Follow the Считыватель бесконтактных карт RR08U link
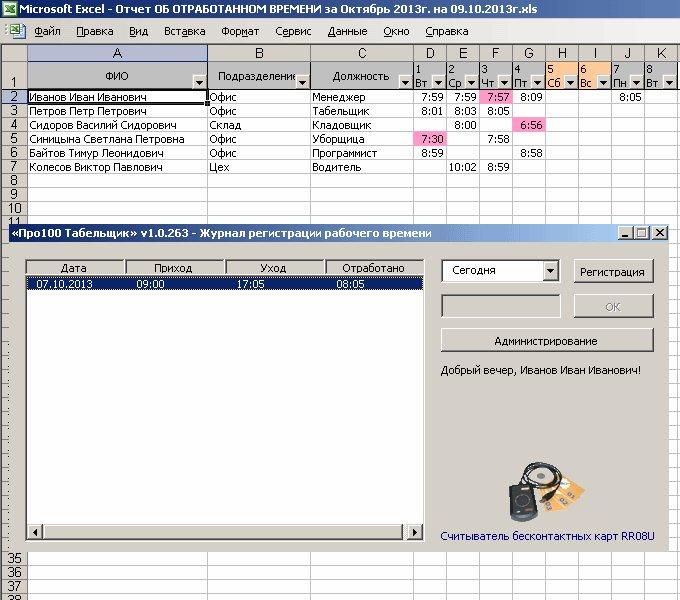This screenshot has width=680, height=600. coord(547,536)
